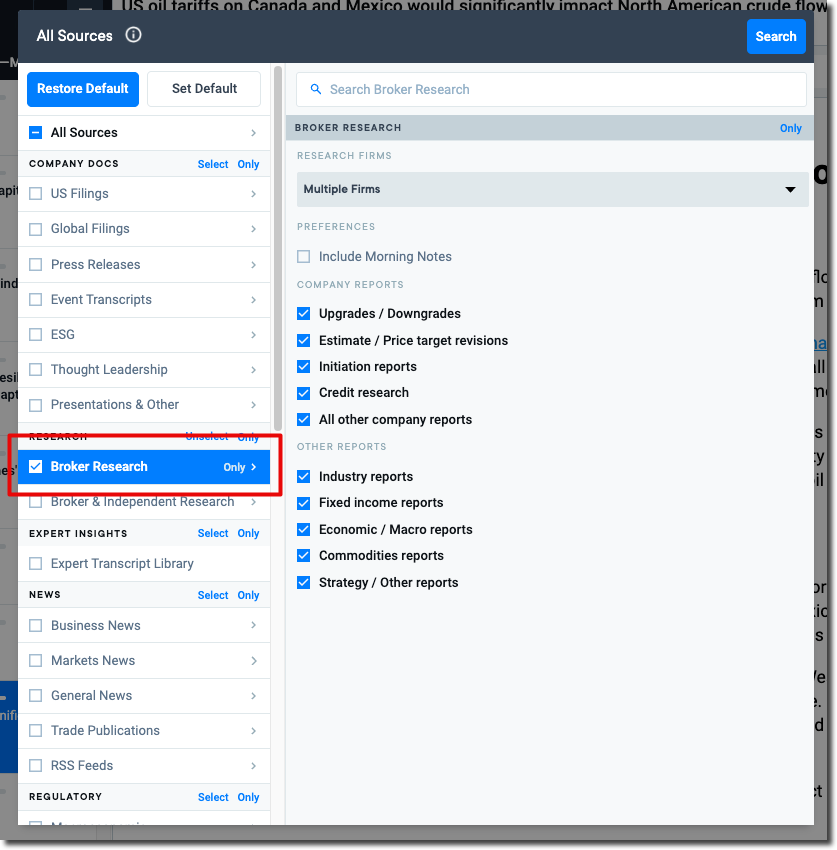Check the Expert Transcript Library box
Screen dimensions: 837x850
[x=36, y=564]
